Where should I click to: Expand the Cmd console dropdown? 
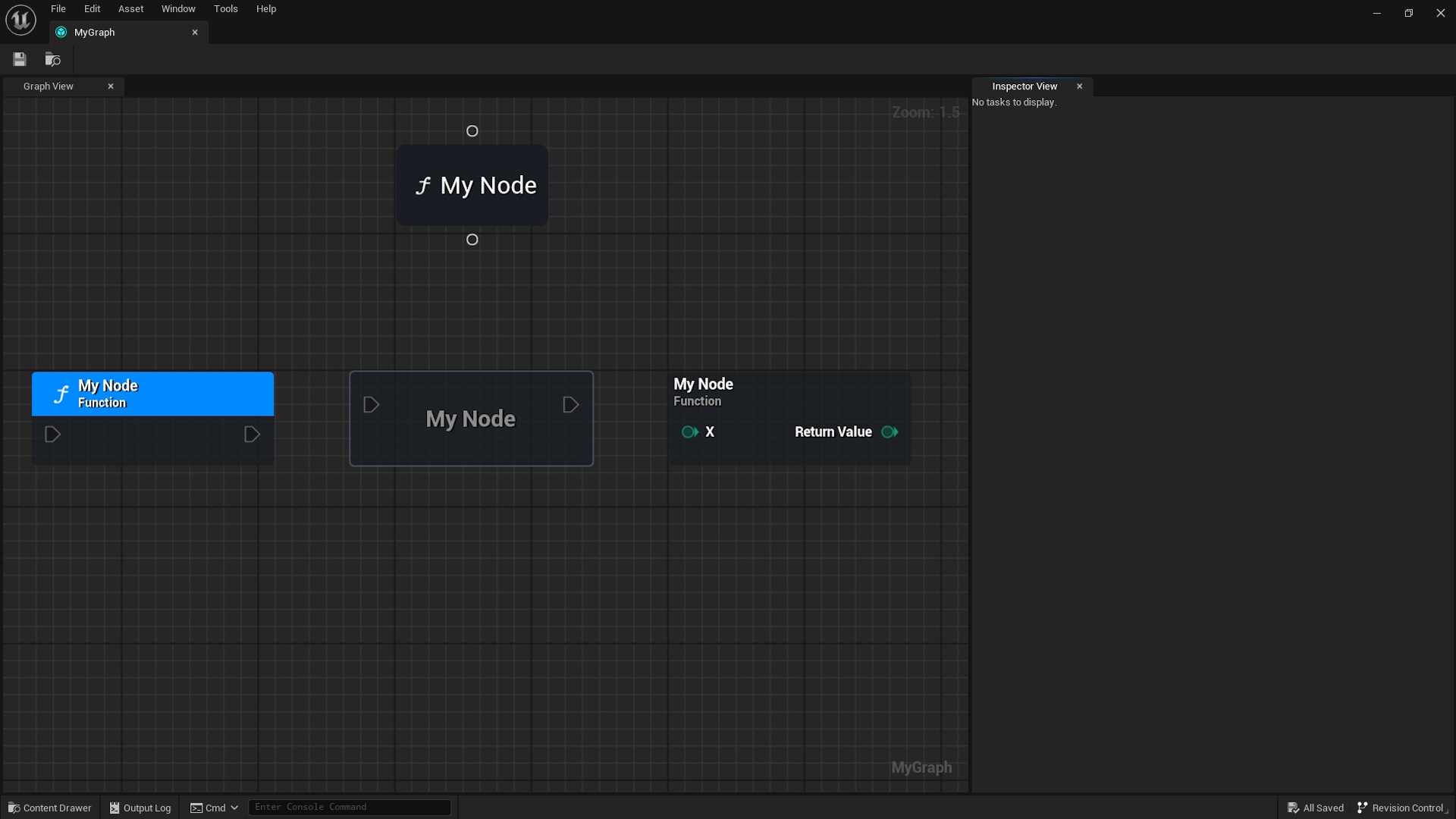point(234,807)
